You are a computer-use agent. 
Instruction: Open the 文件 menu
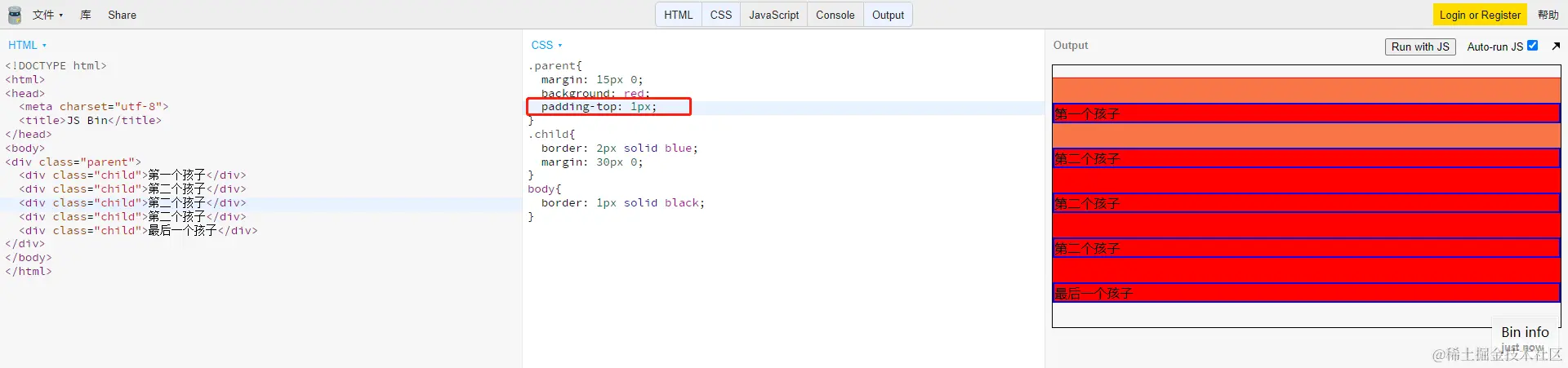pos(47,15)
